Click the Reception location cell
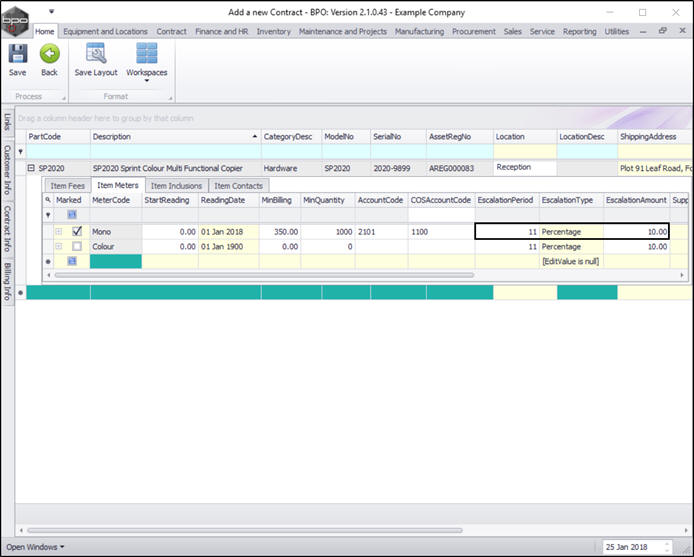Image resolution: width=694 pixels, height=557 pixels. 525,167
